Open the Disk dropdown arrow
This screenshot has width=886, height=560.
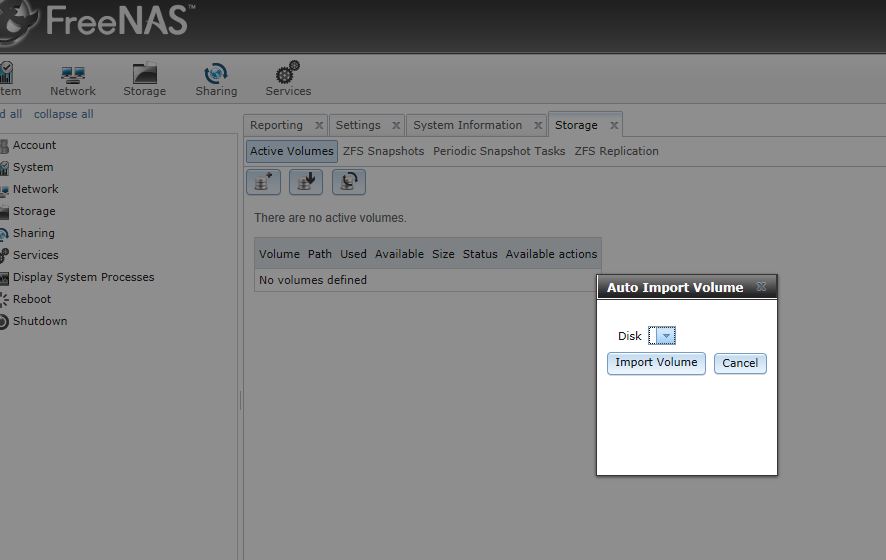point(666,336)
